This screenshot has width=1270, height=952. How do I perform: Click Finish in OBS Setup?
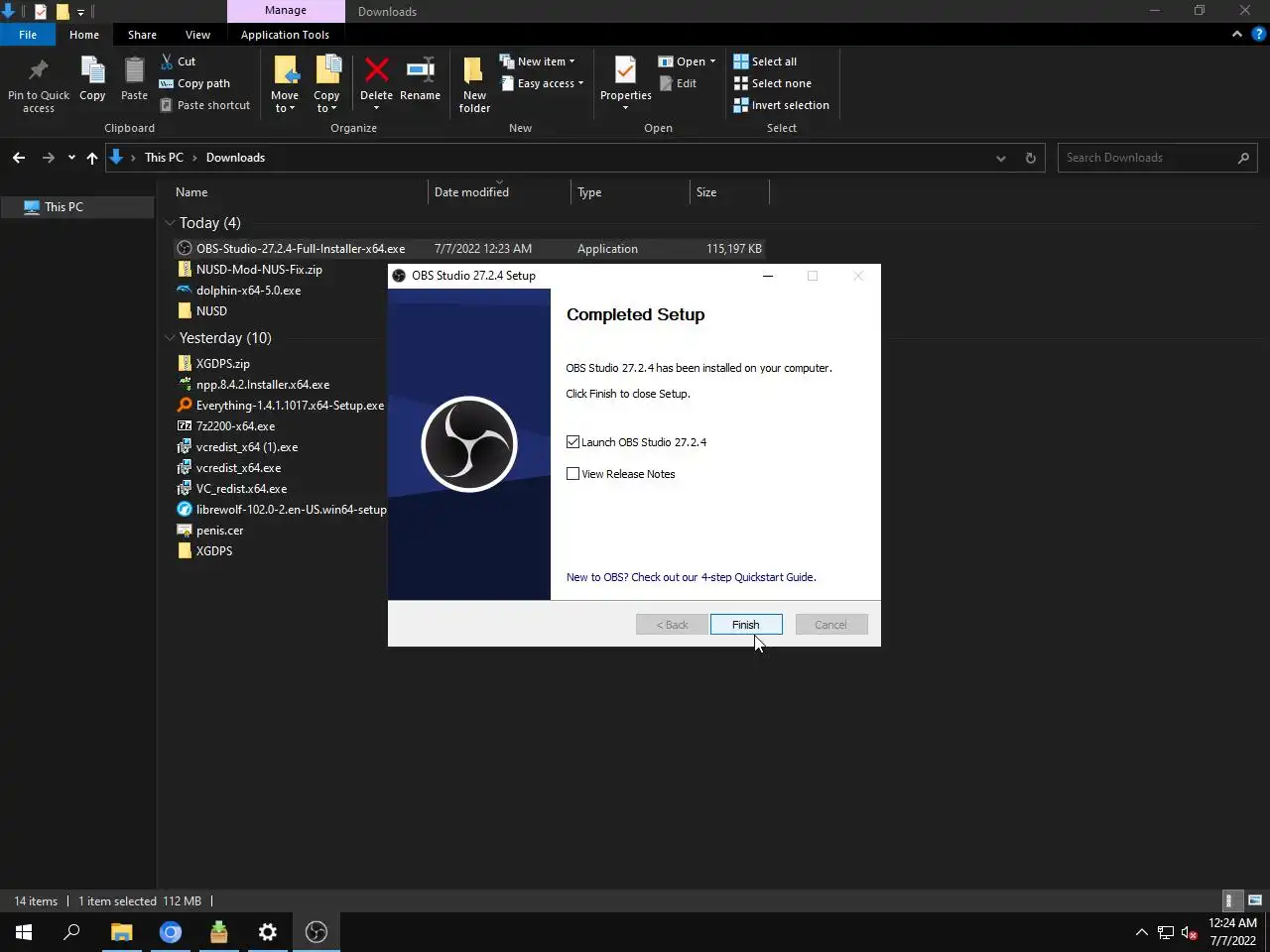pos(746,625)
